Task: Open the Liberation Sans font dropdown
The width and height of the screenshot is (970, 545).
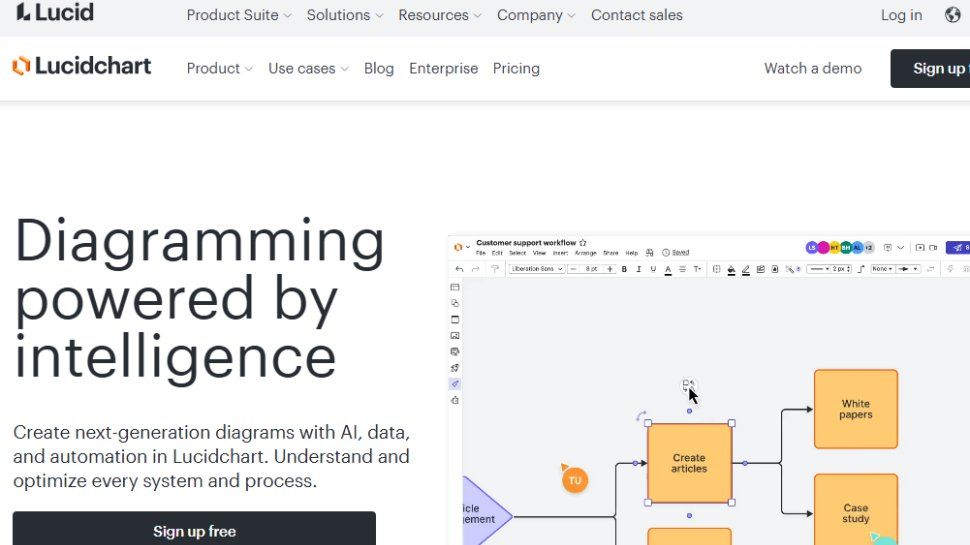Action: click(x=537, y=269)
